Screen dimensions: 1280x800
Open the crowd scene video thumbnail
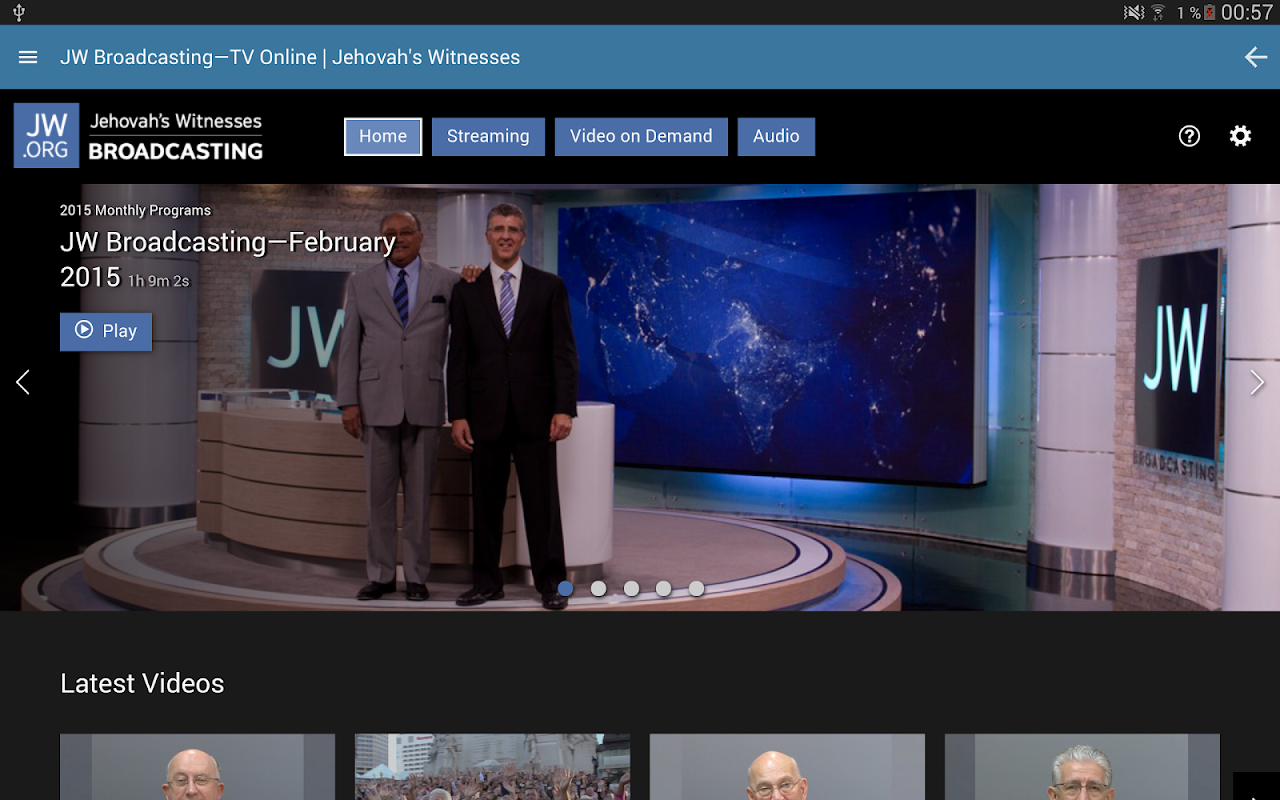point(492,767)
